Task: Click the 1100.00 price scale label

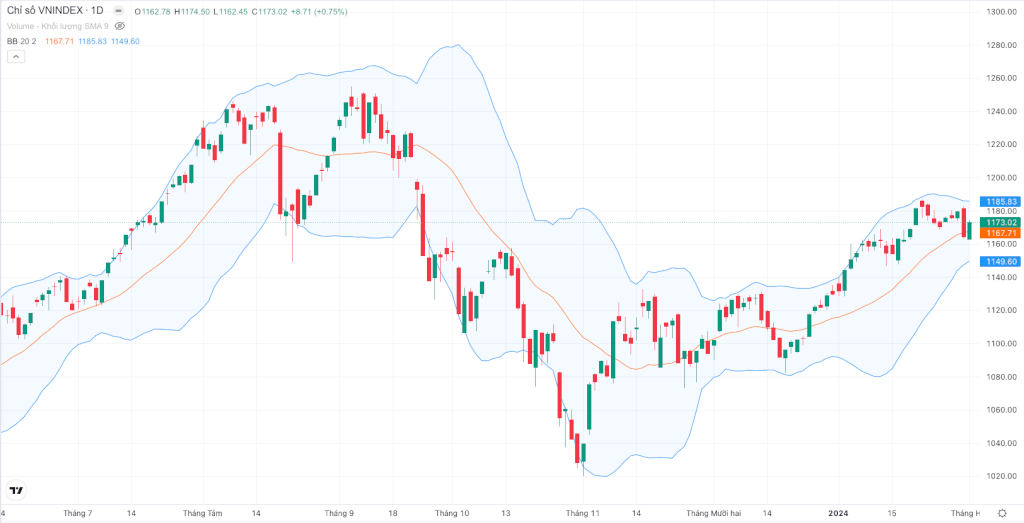Action: click(x=1001, y=343)
